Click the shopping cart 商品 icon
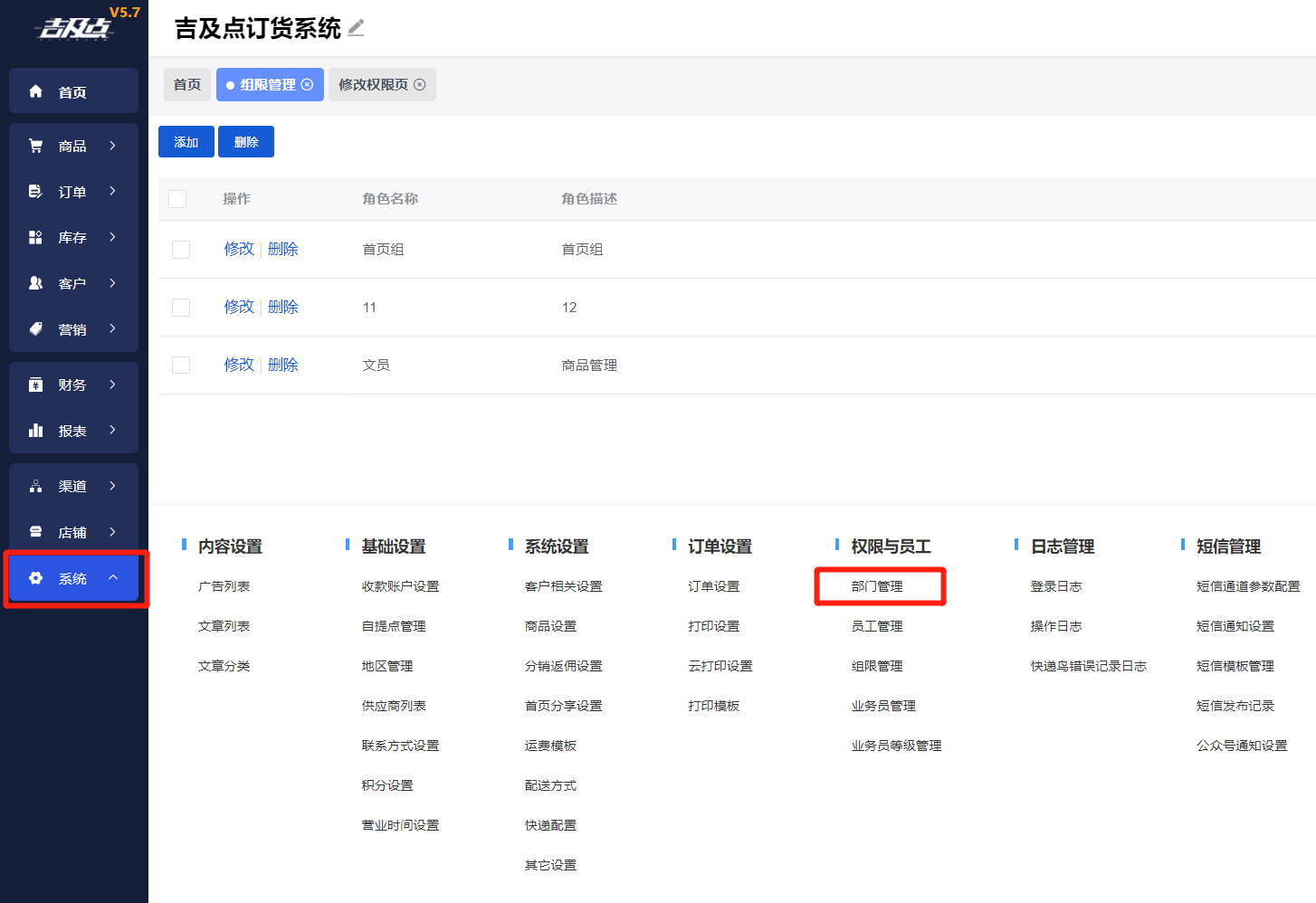1316x903 pixels. (36, 146)
